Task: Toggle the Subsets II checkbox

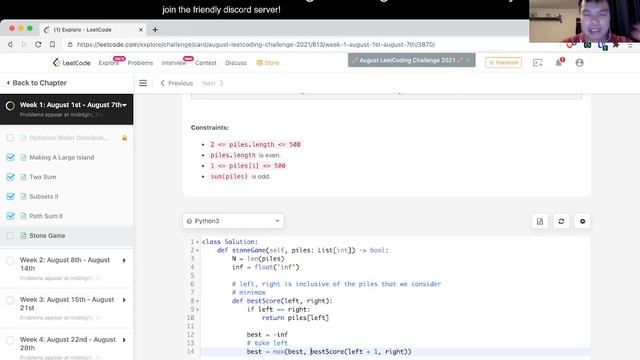Action: pos(11,197)
